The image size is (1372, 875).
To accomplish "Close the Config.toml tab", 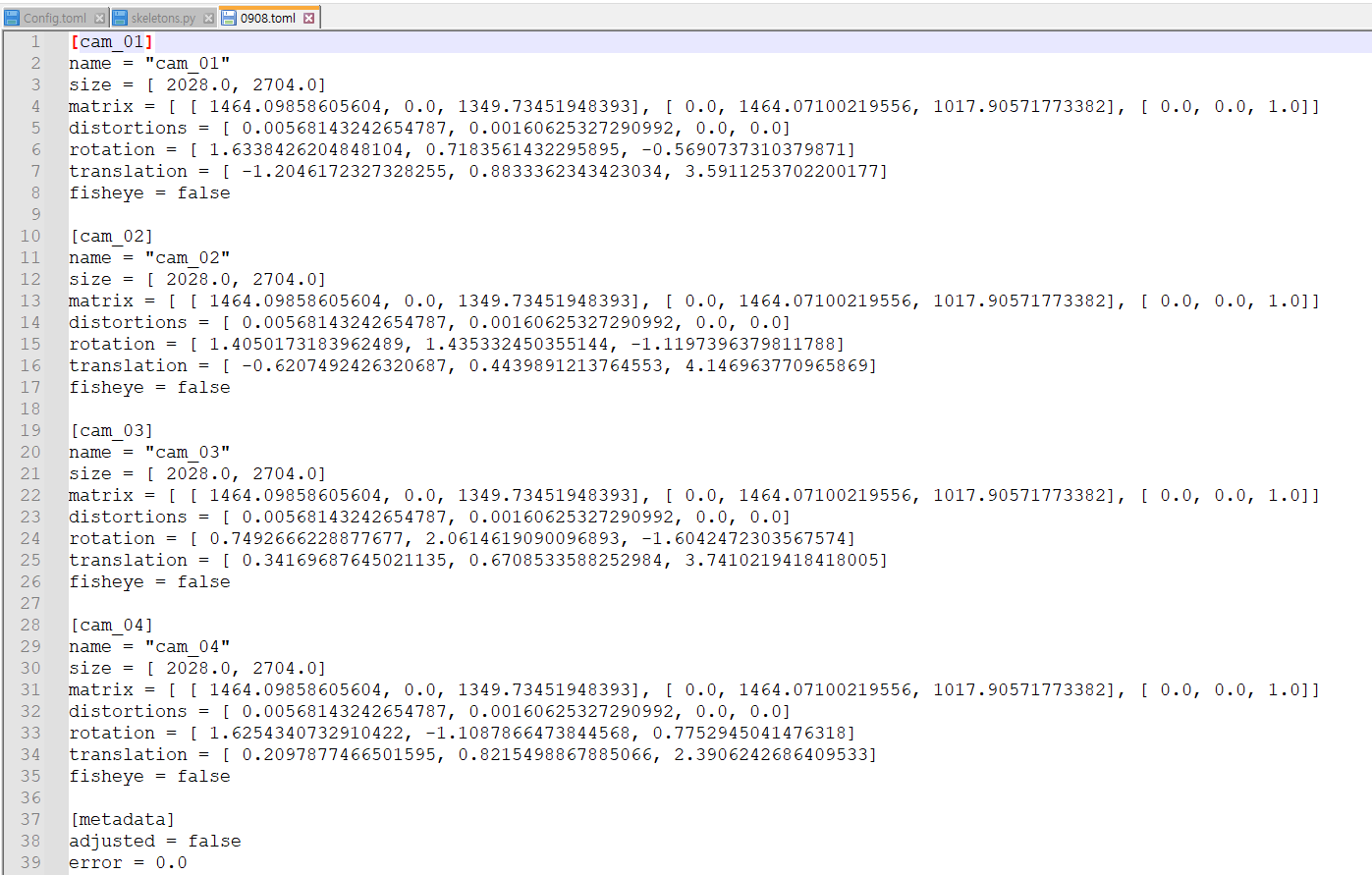I will 99,19.
